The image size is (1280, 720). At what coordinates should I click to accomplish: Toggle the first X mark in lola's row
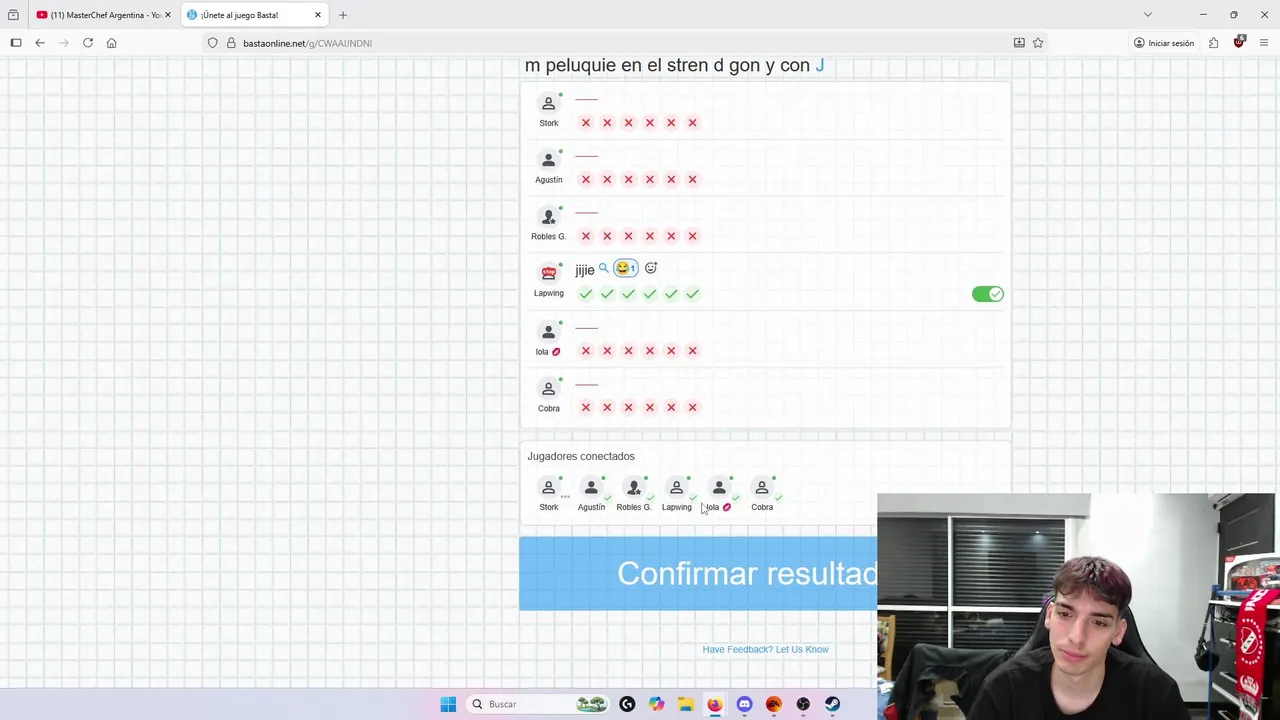(586, 351)
